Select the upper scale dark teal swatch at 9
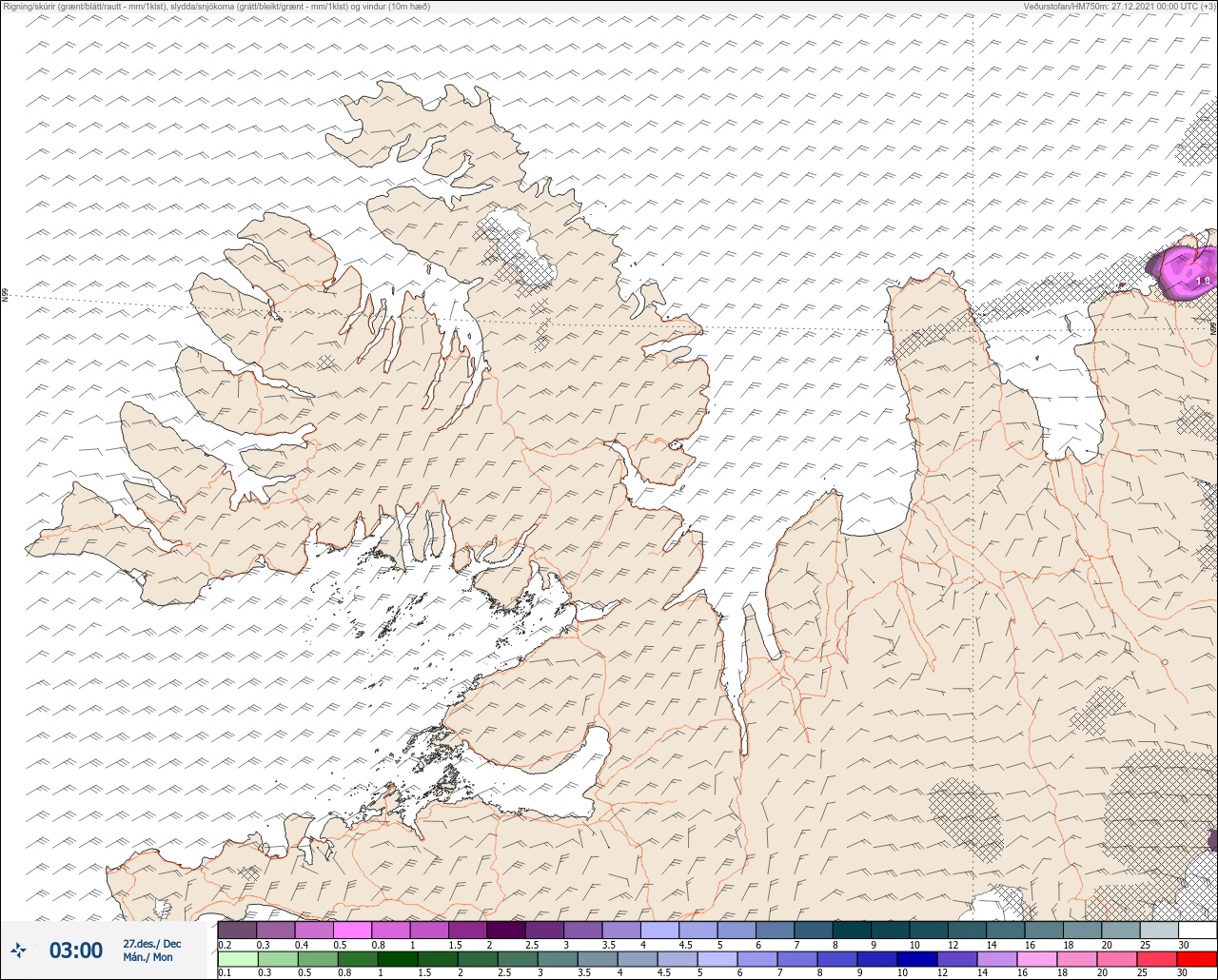1218x980 pixels. tap(890, 930)
